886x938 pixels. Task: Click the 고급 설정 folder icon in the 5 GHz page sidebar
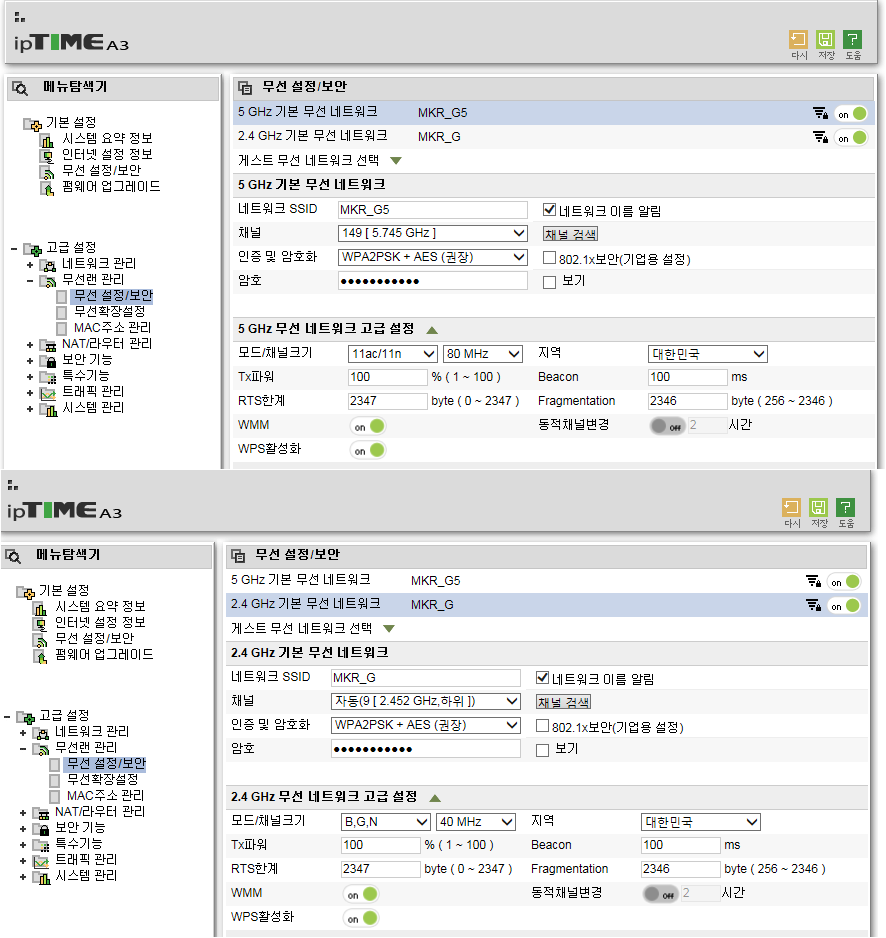point(32,249)
